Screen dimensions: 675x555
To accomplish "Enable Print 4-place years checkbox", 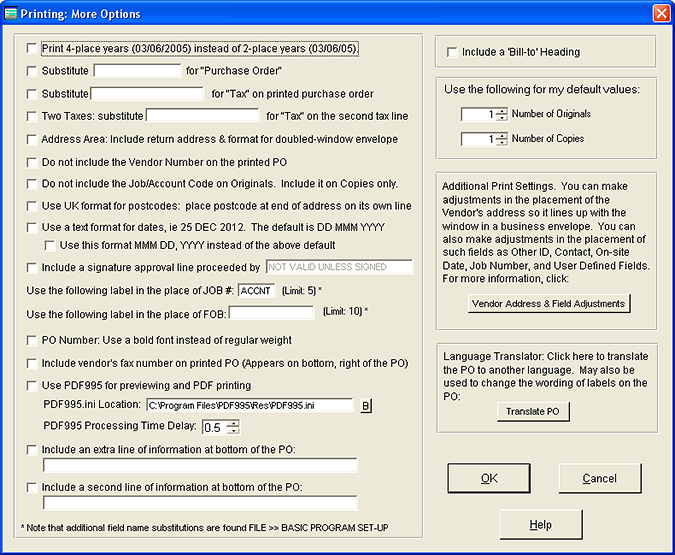I will pyautogui.click(x=33, y=48).
